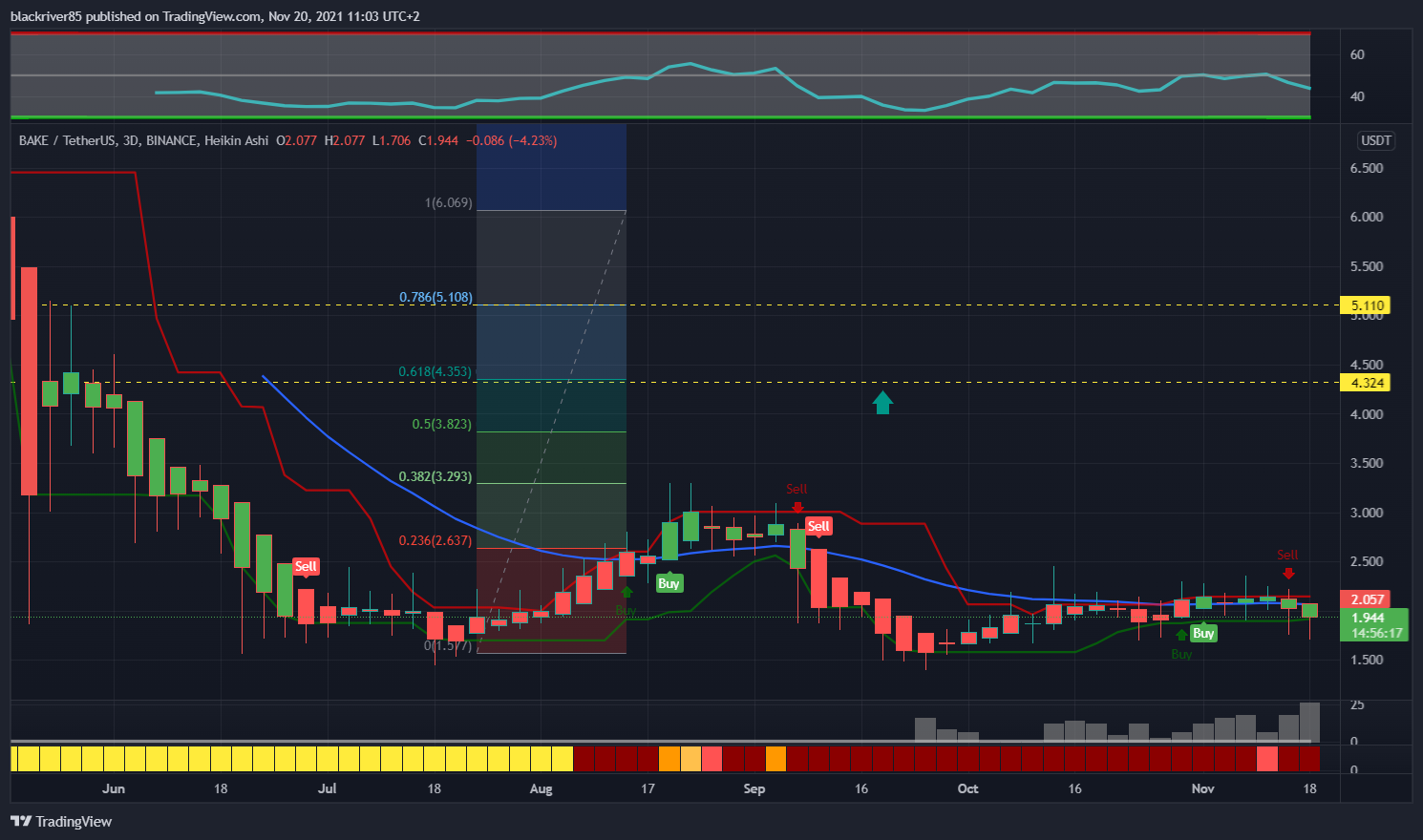The height and width of the screenshot is (840, 1423).
Task: Click the yellow 4.324 price tag
Action: point(1365,383)
